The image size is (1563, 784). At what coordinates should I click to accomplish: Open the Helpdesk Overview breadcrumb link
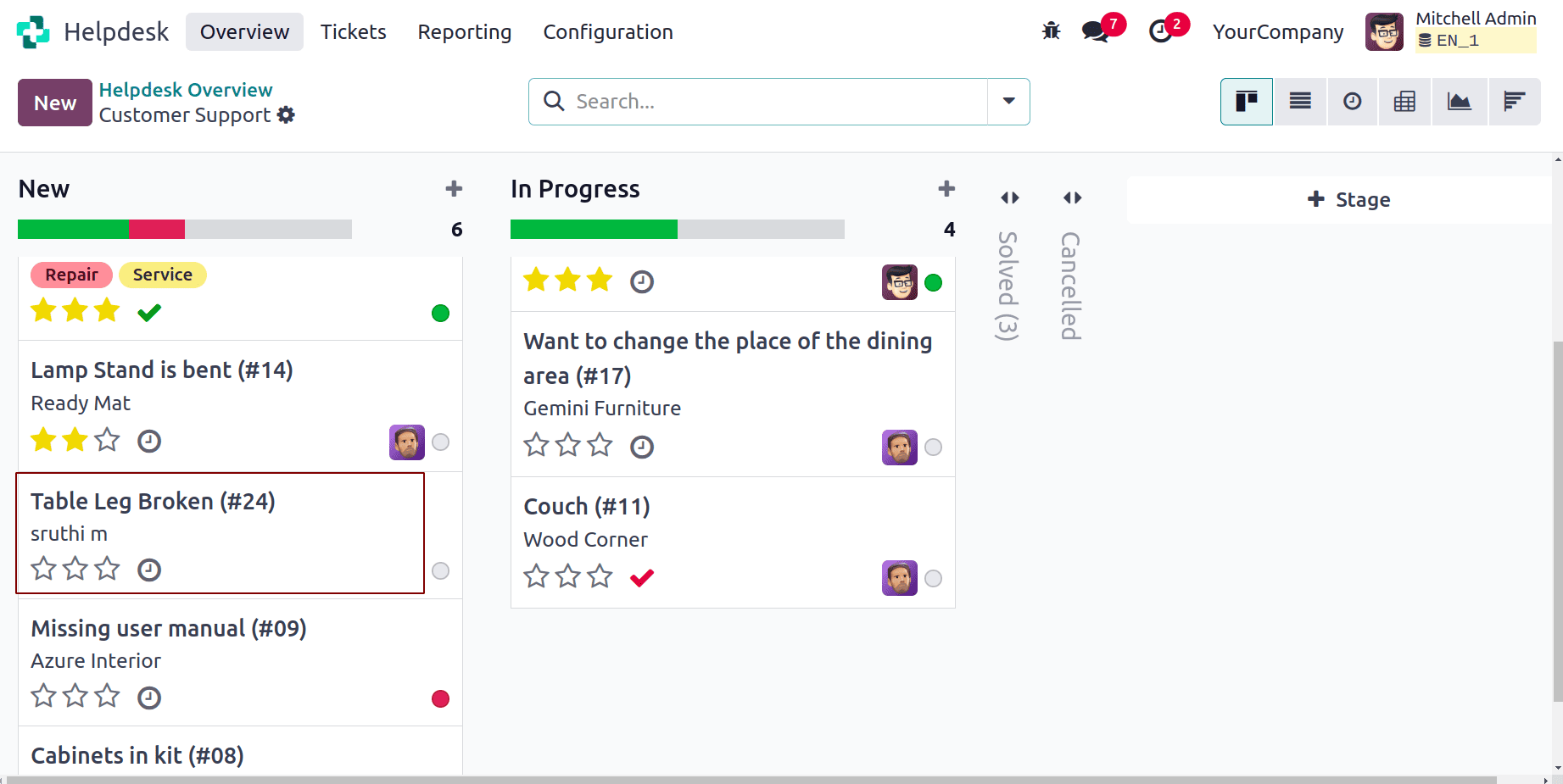186,89
